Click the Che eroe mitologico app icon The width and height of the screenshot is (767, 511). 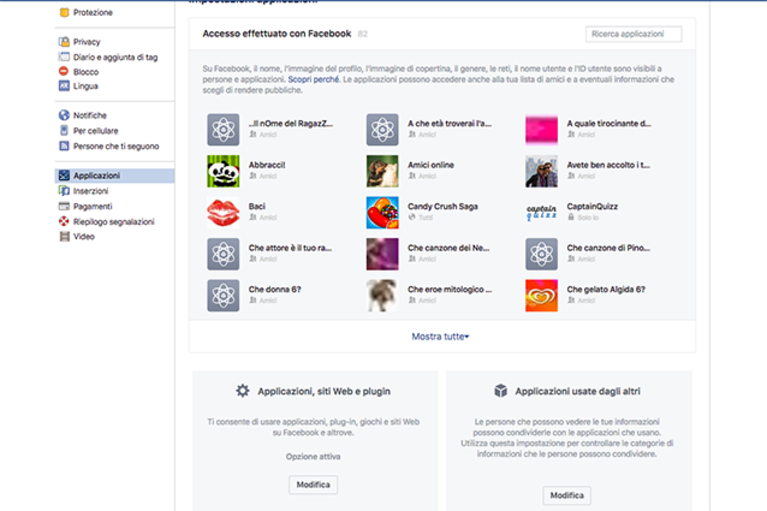click(382, 295)
